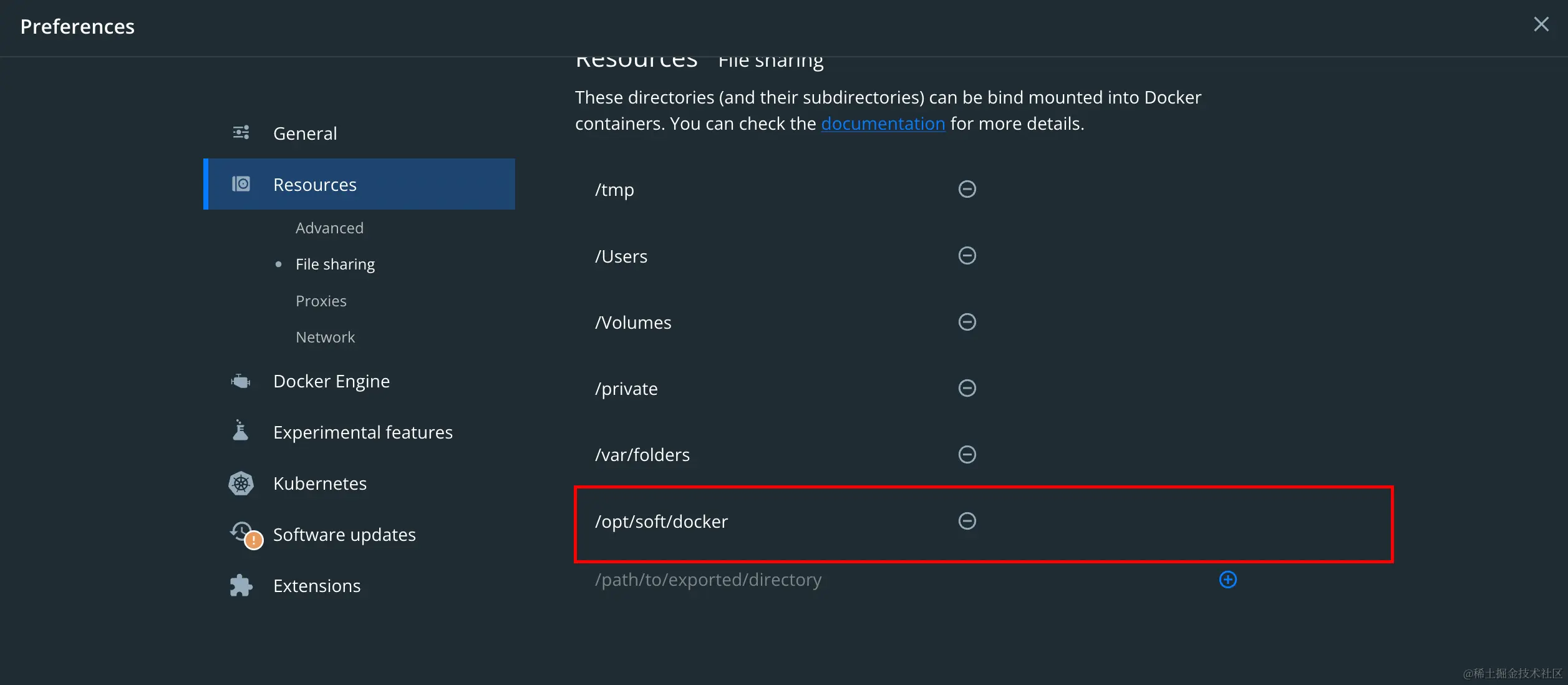Go to Proxies sub-section
Image resolution: width=1568 pixels, height=685 pixels.
coord(321,301)
